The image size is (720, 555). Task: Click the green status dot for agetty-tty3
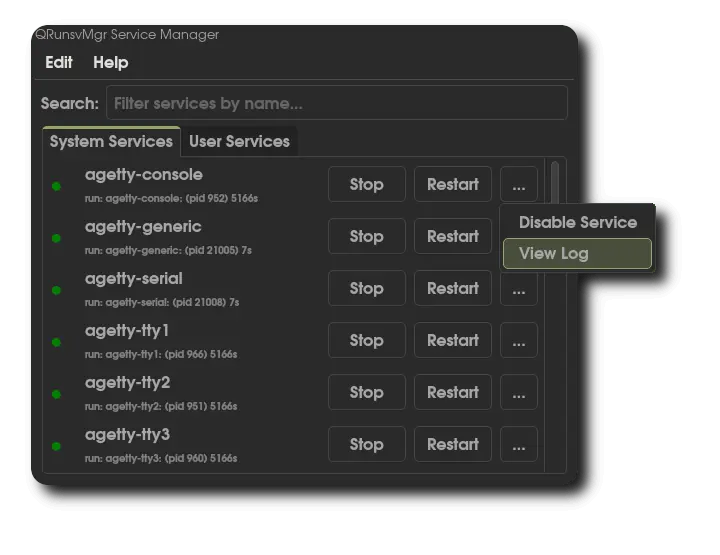(57, 446)
